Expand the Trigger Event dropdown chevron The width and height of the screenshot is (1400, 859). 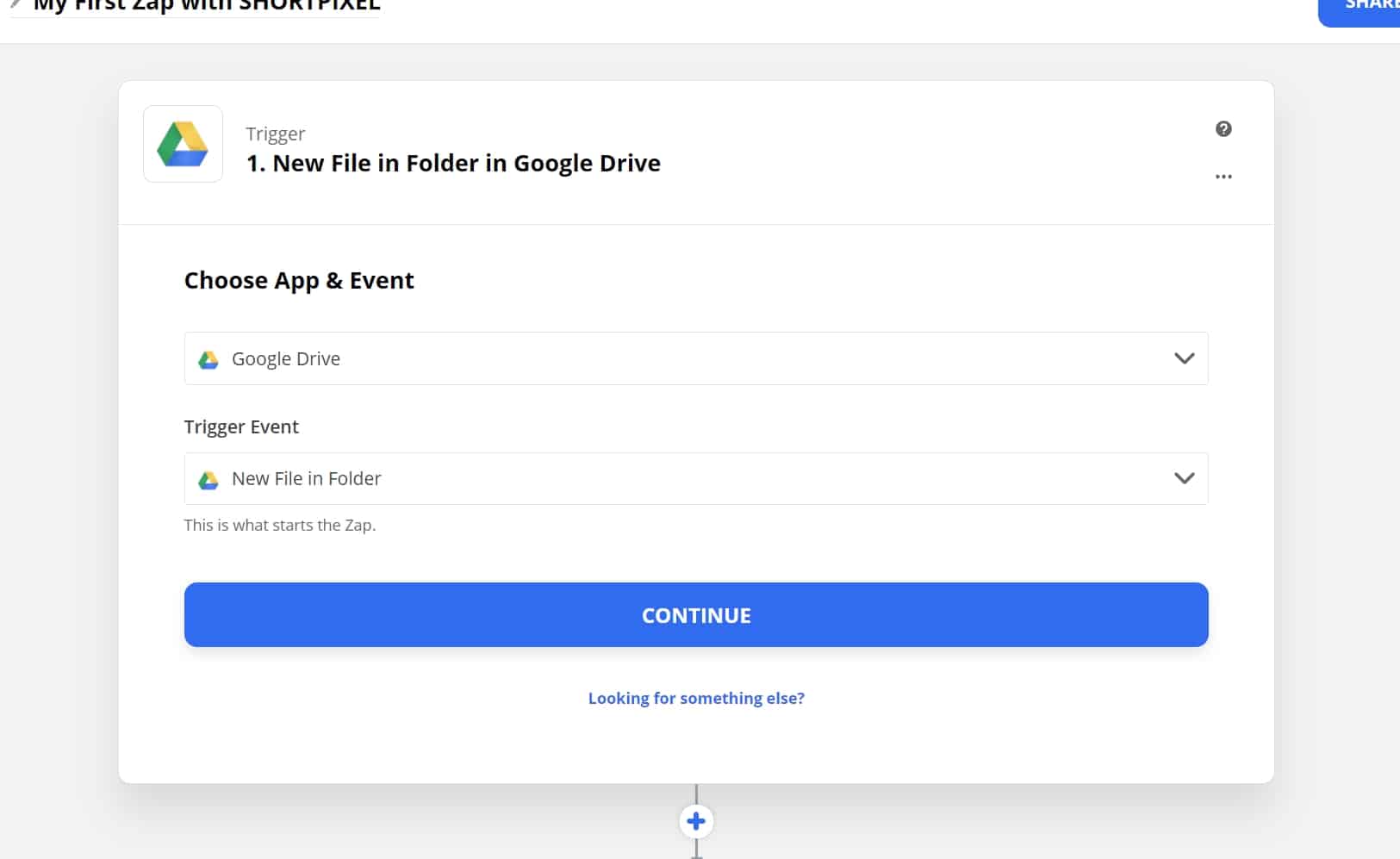tap(1184, 478)
